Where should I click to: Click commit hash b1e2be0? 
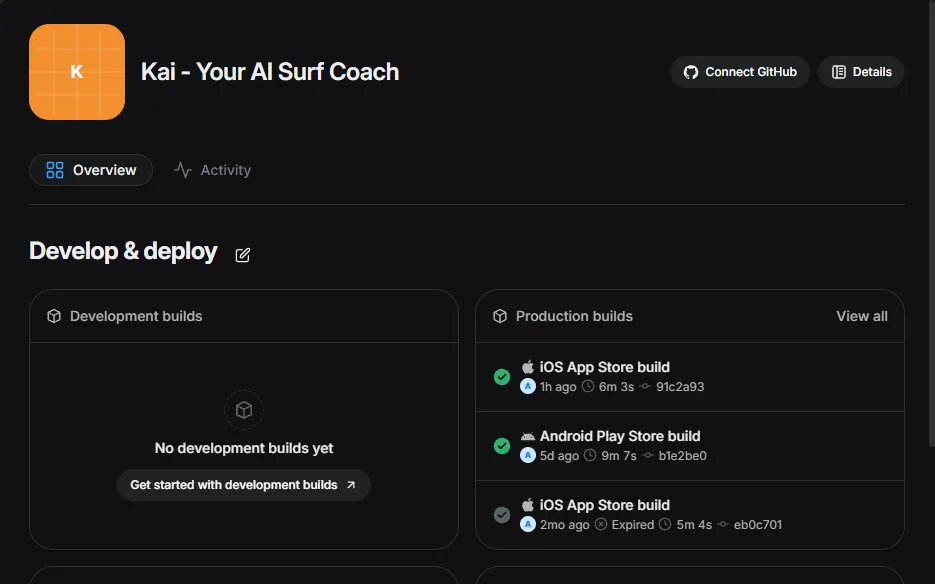pyautogui.click(x=682, y=456)
